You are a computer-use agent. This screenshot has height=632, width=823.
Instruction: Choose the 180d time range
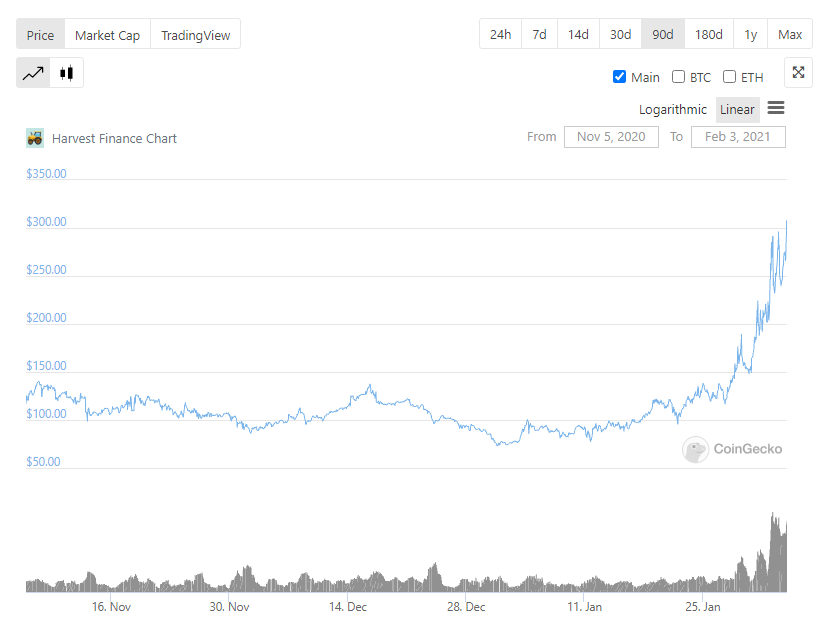(709, 34)
